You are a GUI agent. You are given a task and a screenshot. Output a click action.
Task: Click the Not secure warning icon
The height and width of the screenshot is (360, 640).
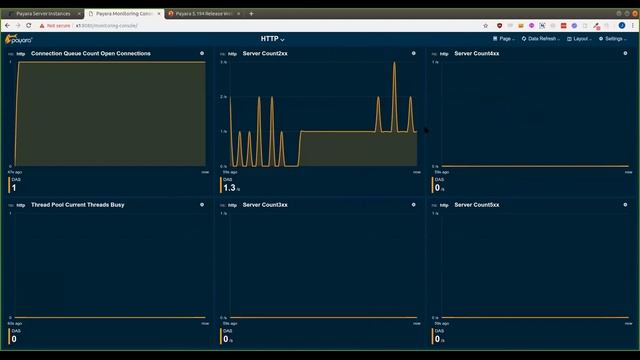42,26
